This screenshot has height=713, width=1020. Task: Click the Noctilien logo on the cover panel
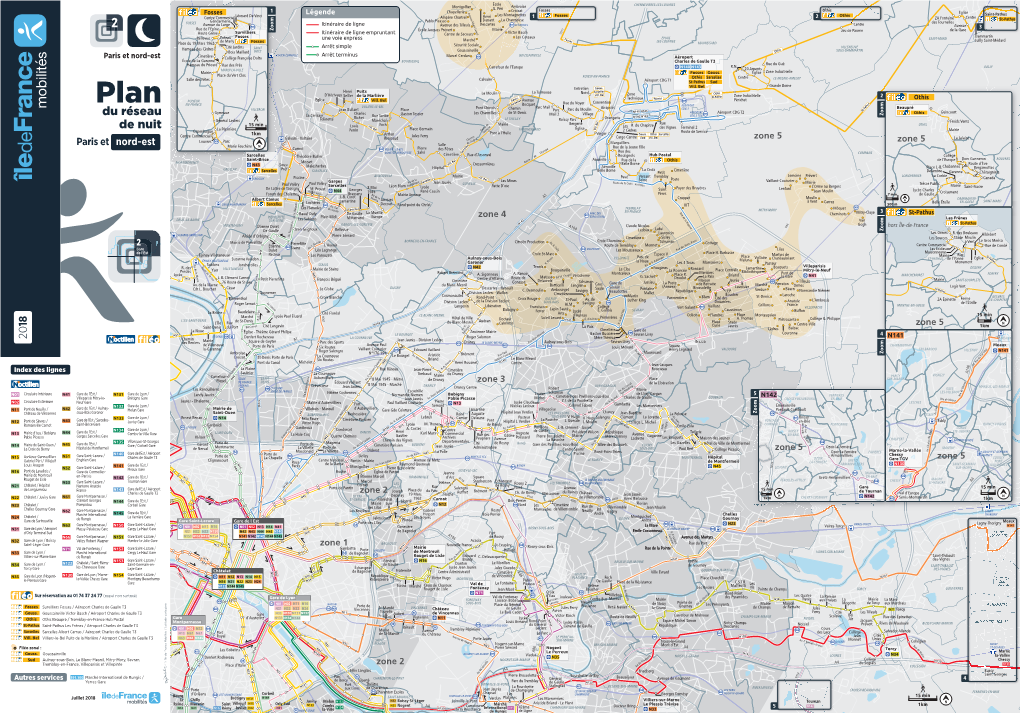click(x=121, y=340)
